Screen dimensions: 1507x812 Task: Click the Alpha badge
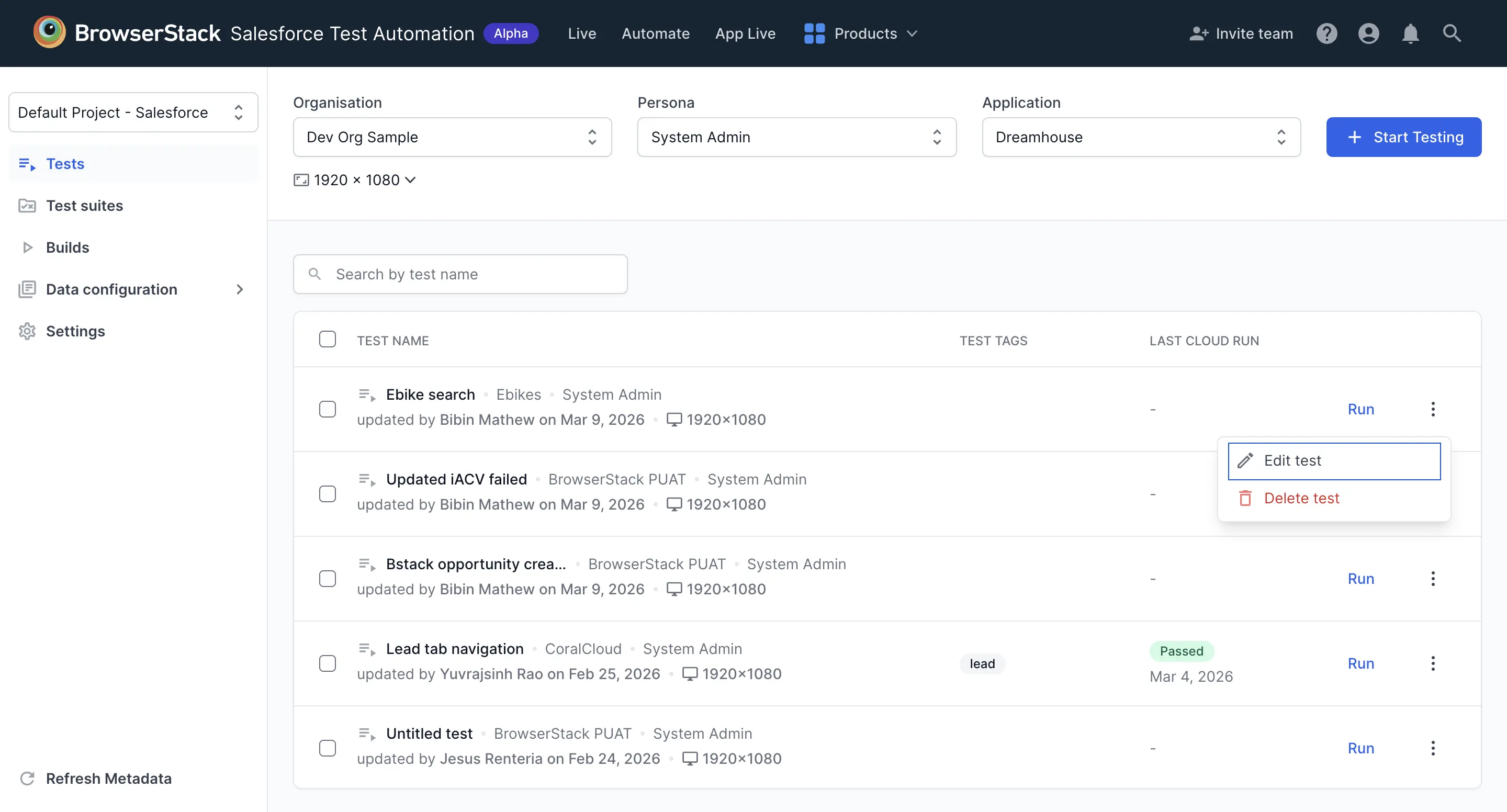click(511, 33)
